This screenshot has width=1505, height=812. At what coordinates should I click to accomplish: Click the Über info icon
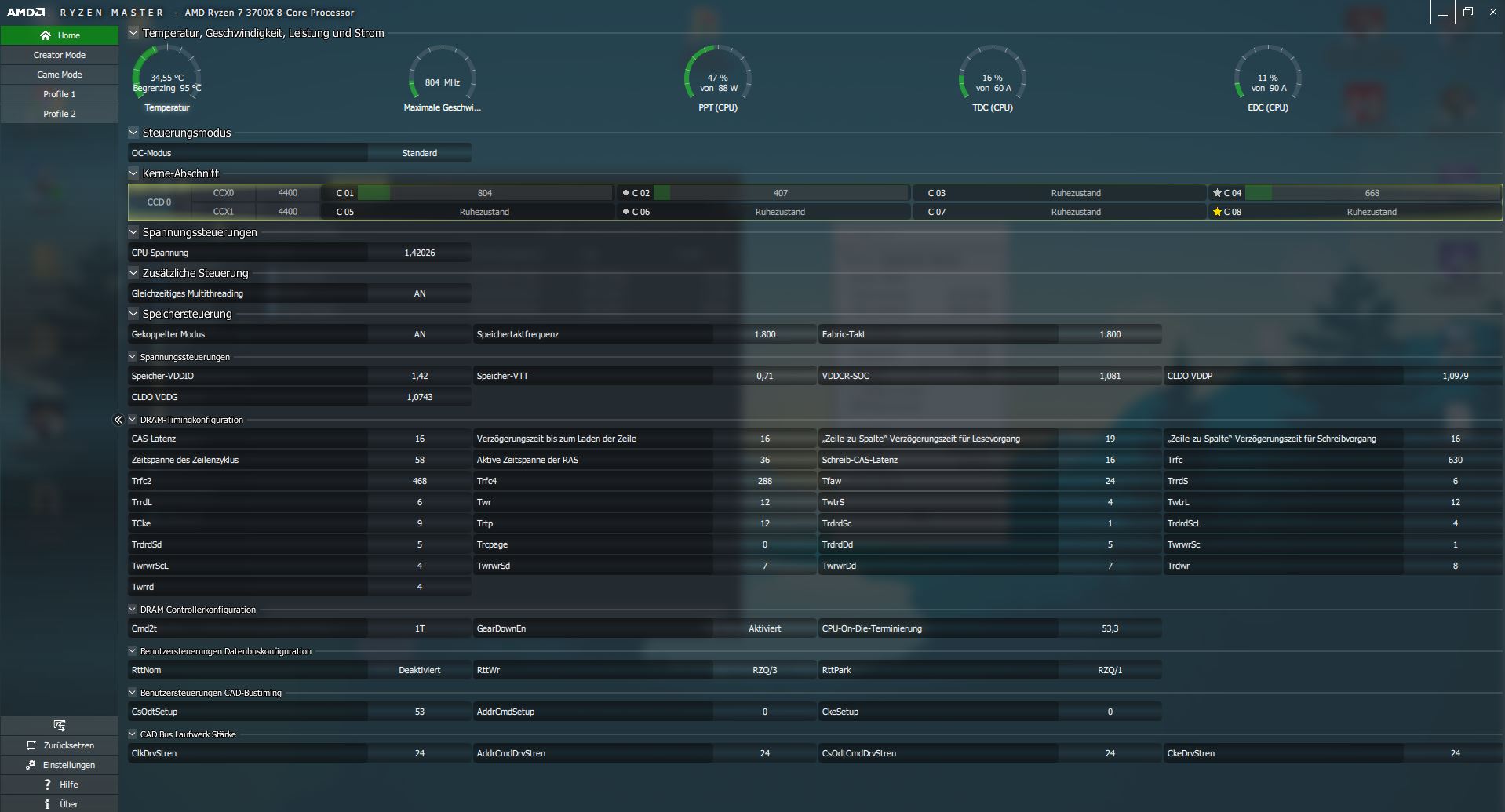pyautogui.click(x=48, y=804)
